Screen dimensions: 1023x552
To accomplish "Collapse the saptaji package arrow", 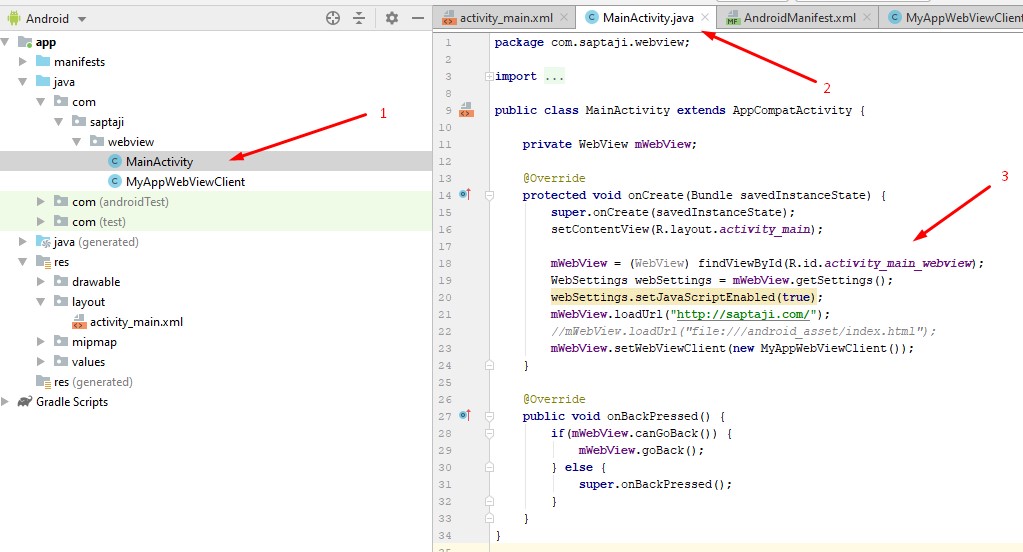I will (59, 121).
